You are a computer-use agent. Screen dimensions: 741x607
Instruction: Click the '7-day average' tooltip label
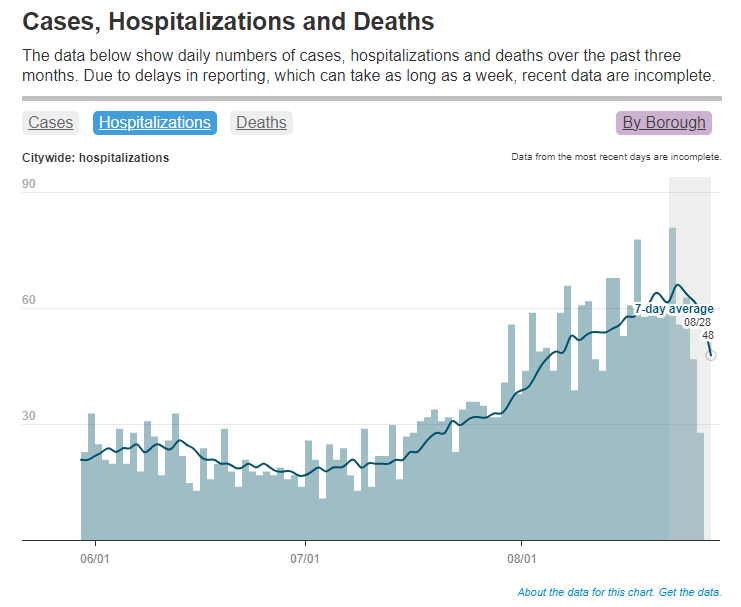pyautogui.click(x=674, y=309)
